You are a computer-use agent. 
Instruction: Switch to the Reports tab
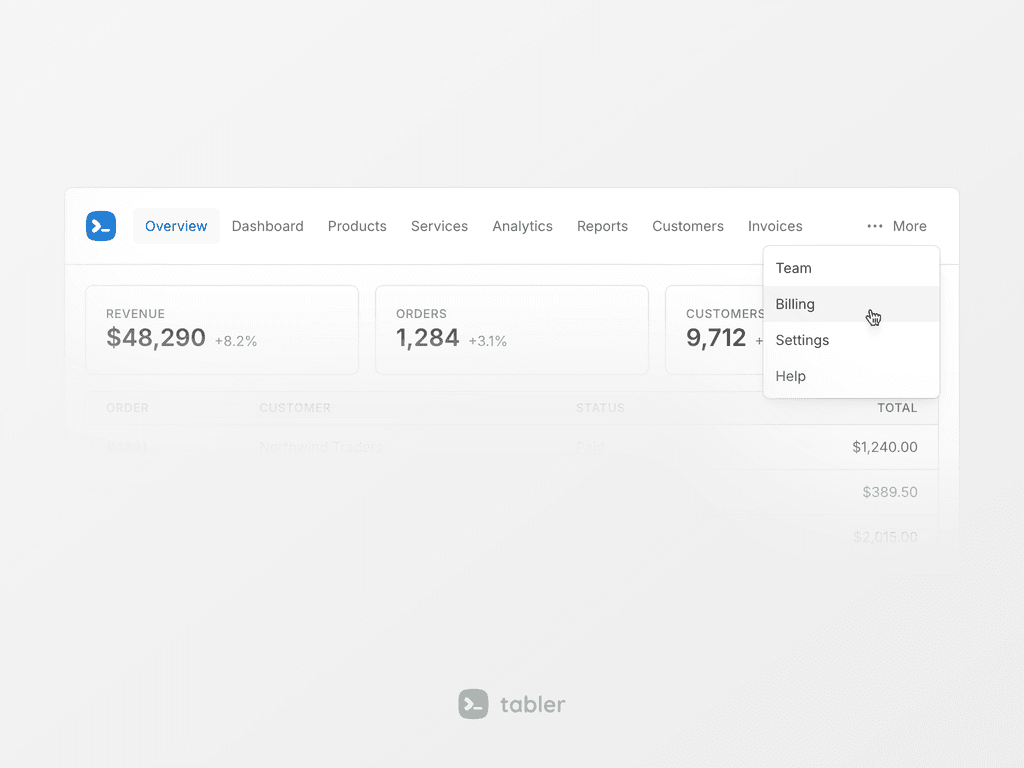click(x=602, y=226)
